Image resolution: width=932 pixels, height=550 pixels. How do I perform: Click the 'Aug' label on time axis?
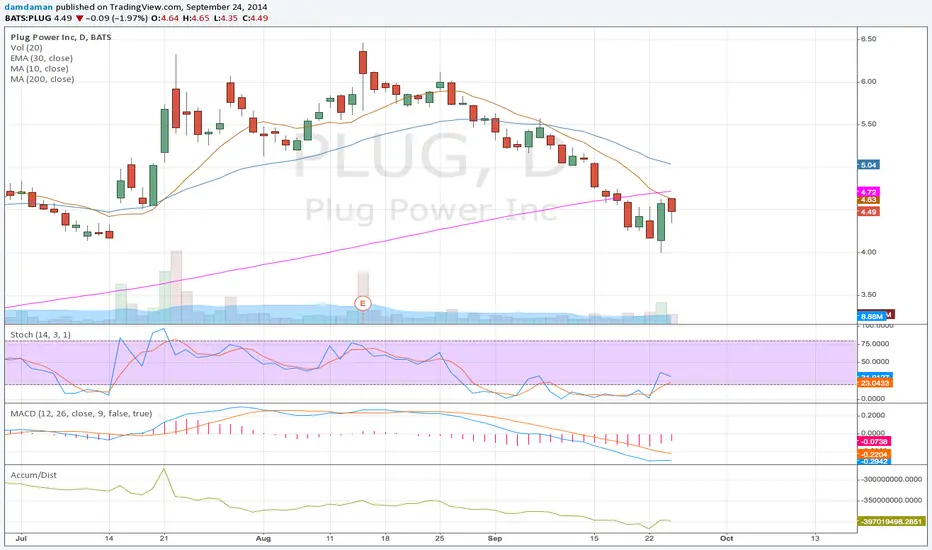click(x=263, y=538)
